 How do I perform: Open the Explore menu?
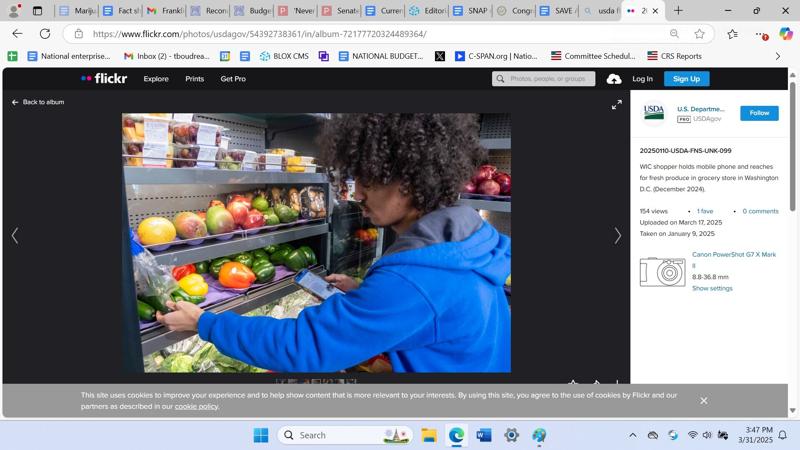coord(156,79)
